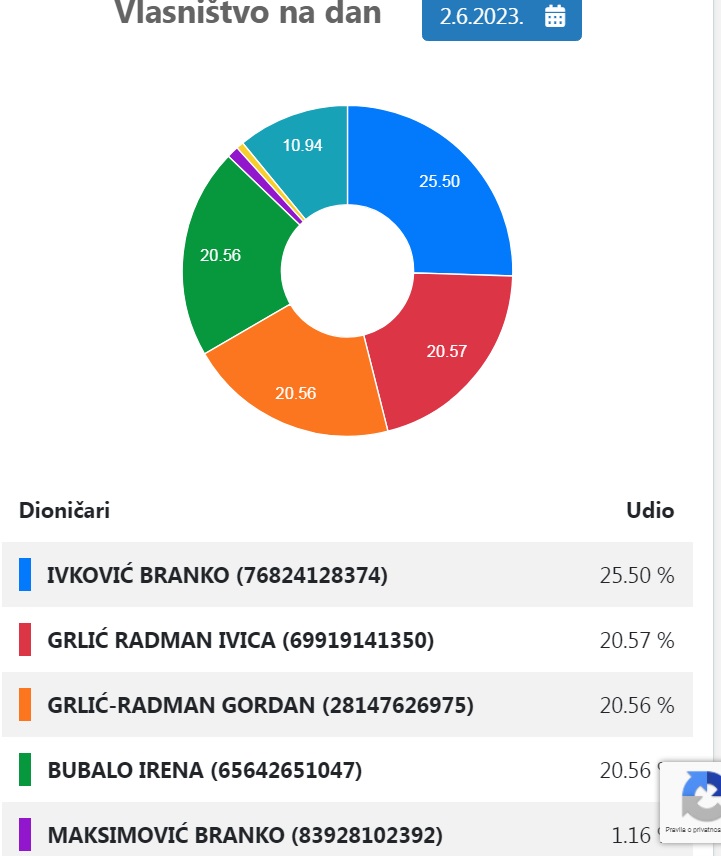Click the Udio column header
Screen dimensions: 721x856
650,511
